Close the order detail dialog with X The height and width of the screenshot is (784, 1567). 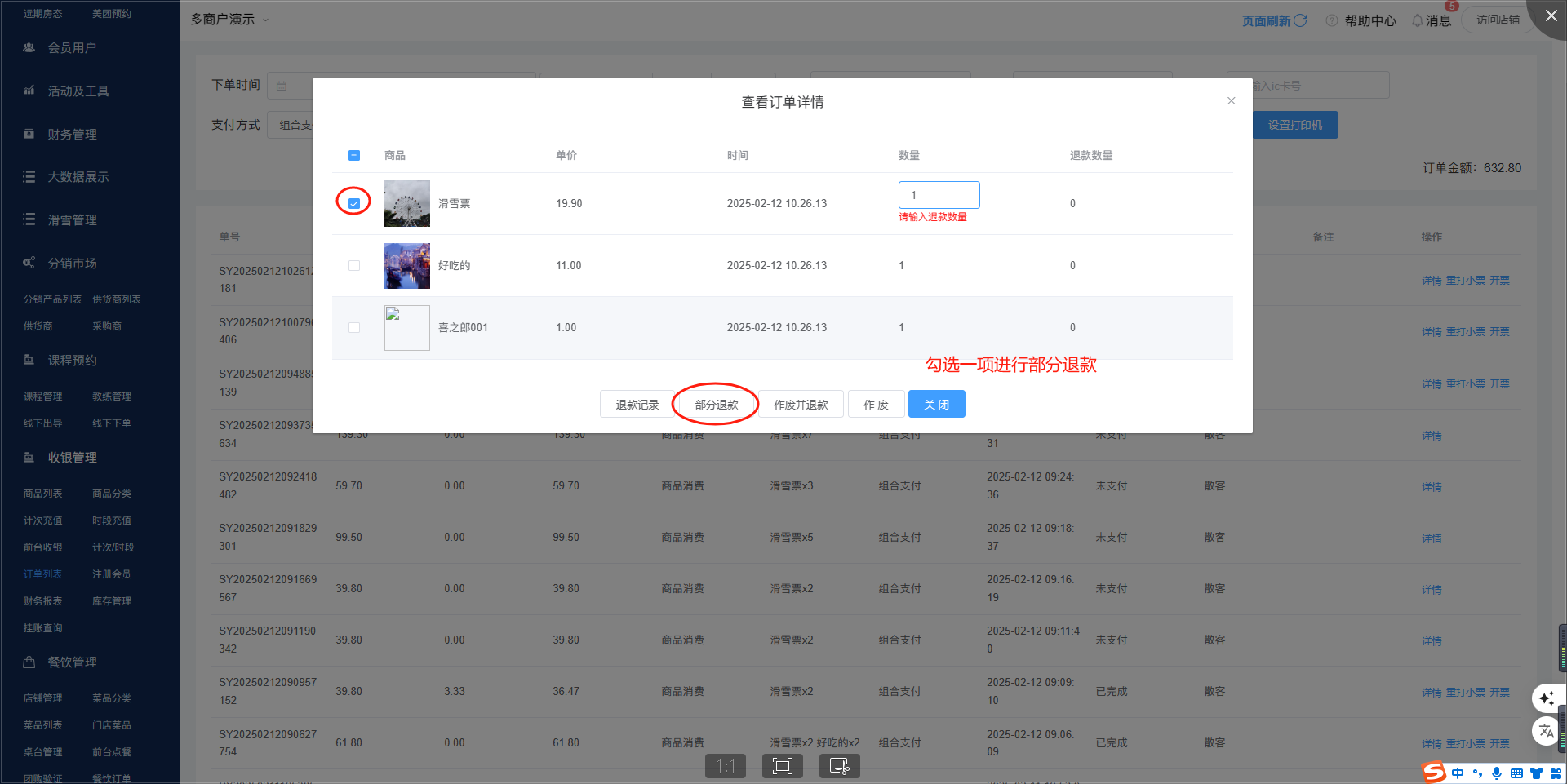pos(1231,101)
